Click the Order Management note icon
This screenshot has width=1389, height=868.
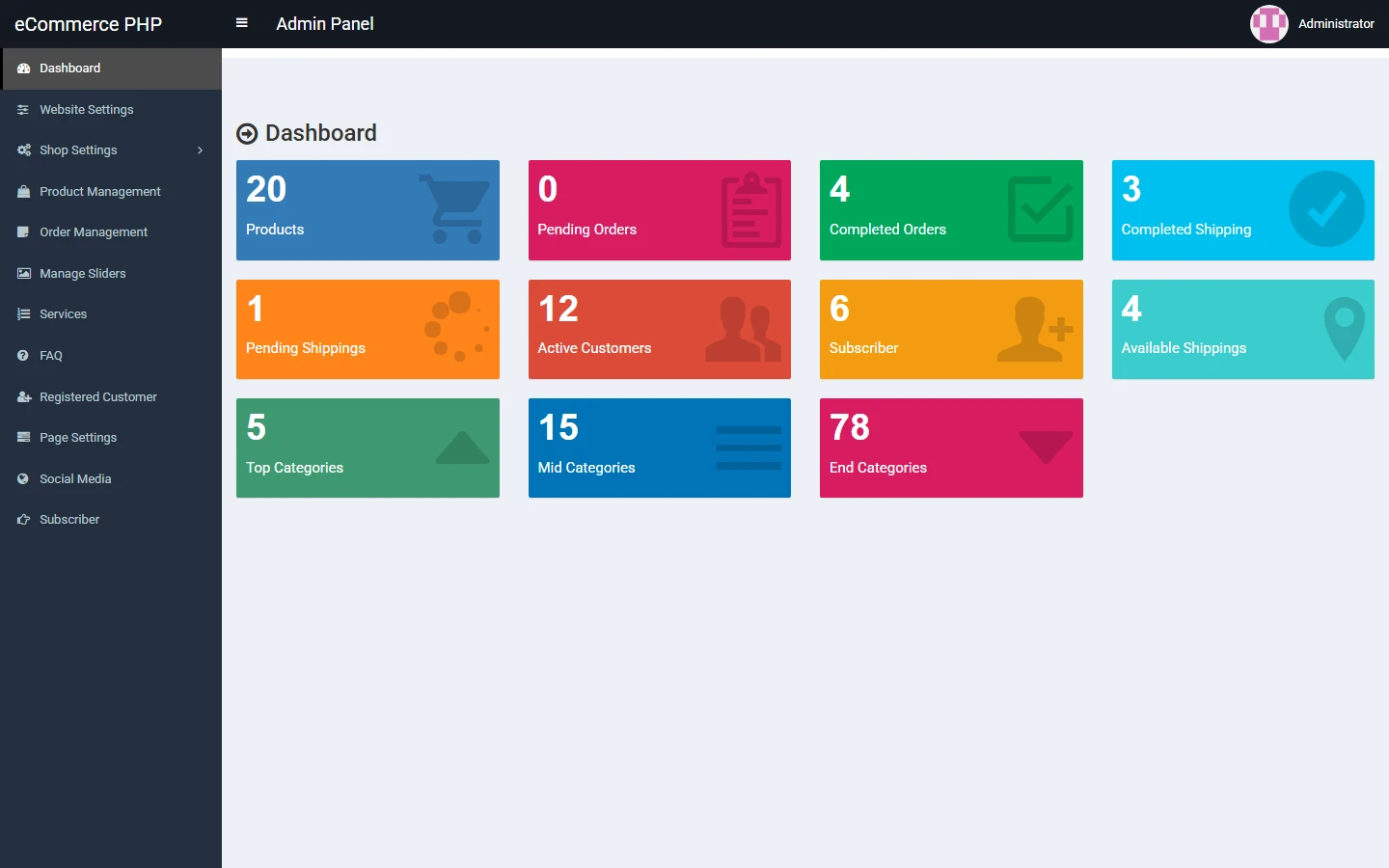point(23,232)
